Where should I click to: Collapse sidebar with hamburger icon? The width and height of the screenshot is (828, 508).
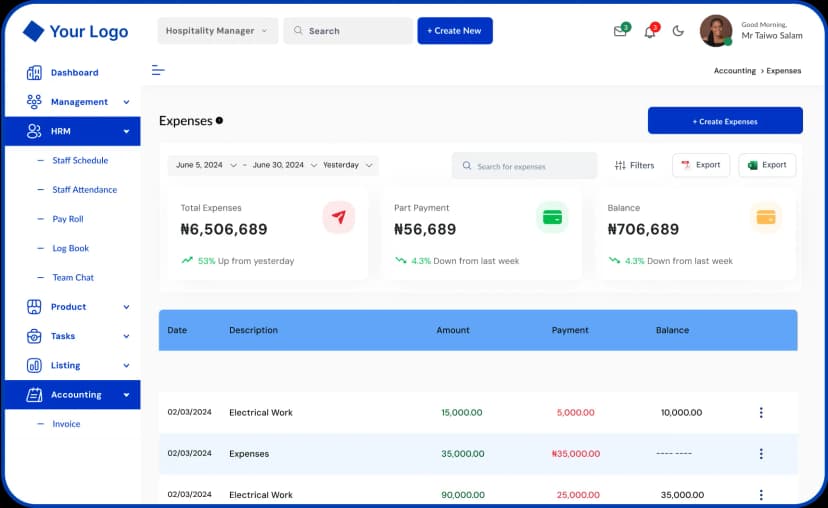[x=158, y=70]
